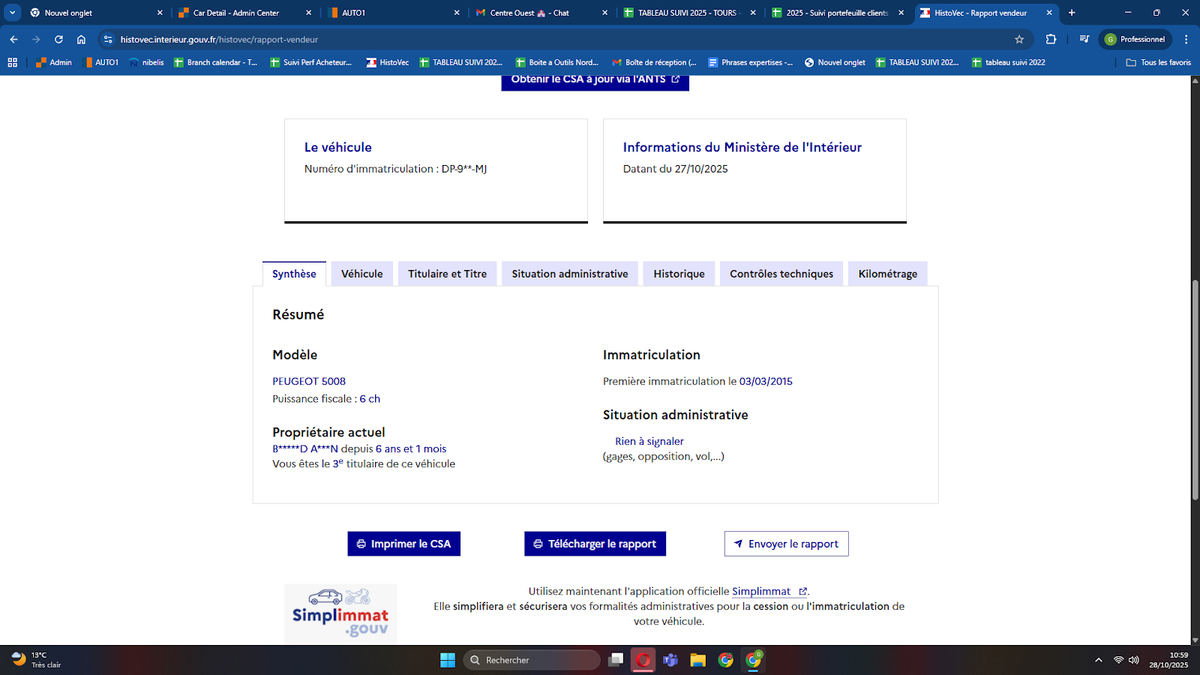The width and height of the screenshot is (1200, 675).
Task: Click the Imprimer le CSA button
Action: pyautogui.click(x=404, y=544)
